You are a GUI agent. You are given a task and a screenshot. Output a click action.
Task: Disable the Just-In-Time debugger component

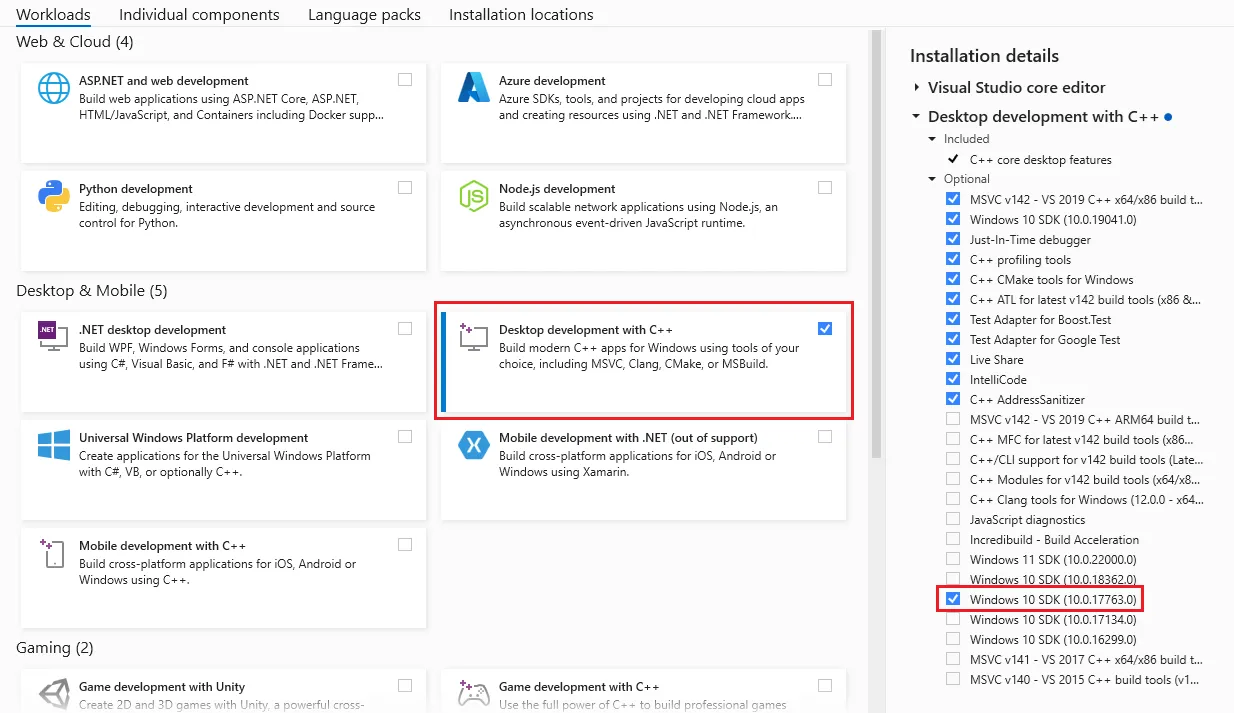click(x=953, y=239)
